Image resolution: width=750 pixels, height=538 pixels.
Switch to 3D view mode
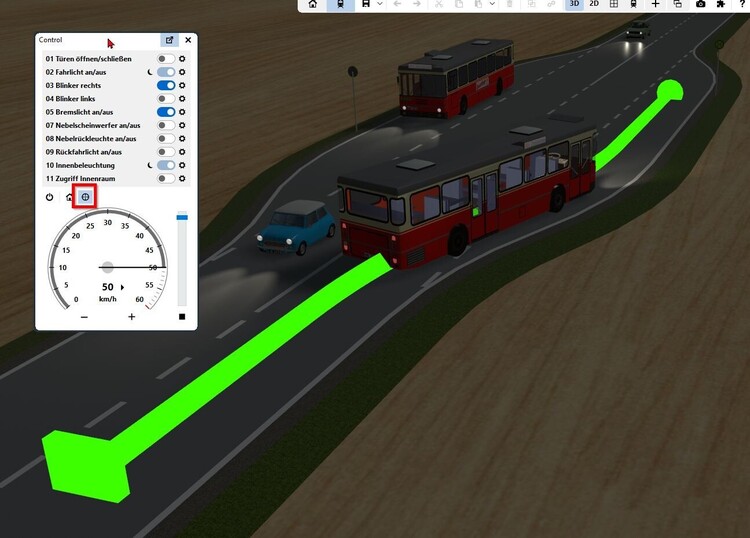click(x=574, y=4)
